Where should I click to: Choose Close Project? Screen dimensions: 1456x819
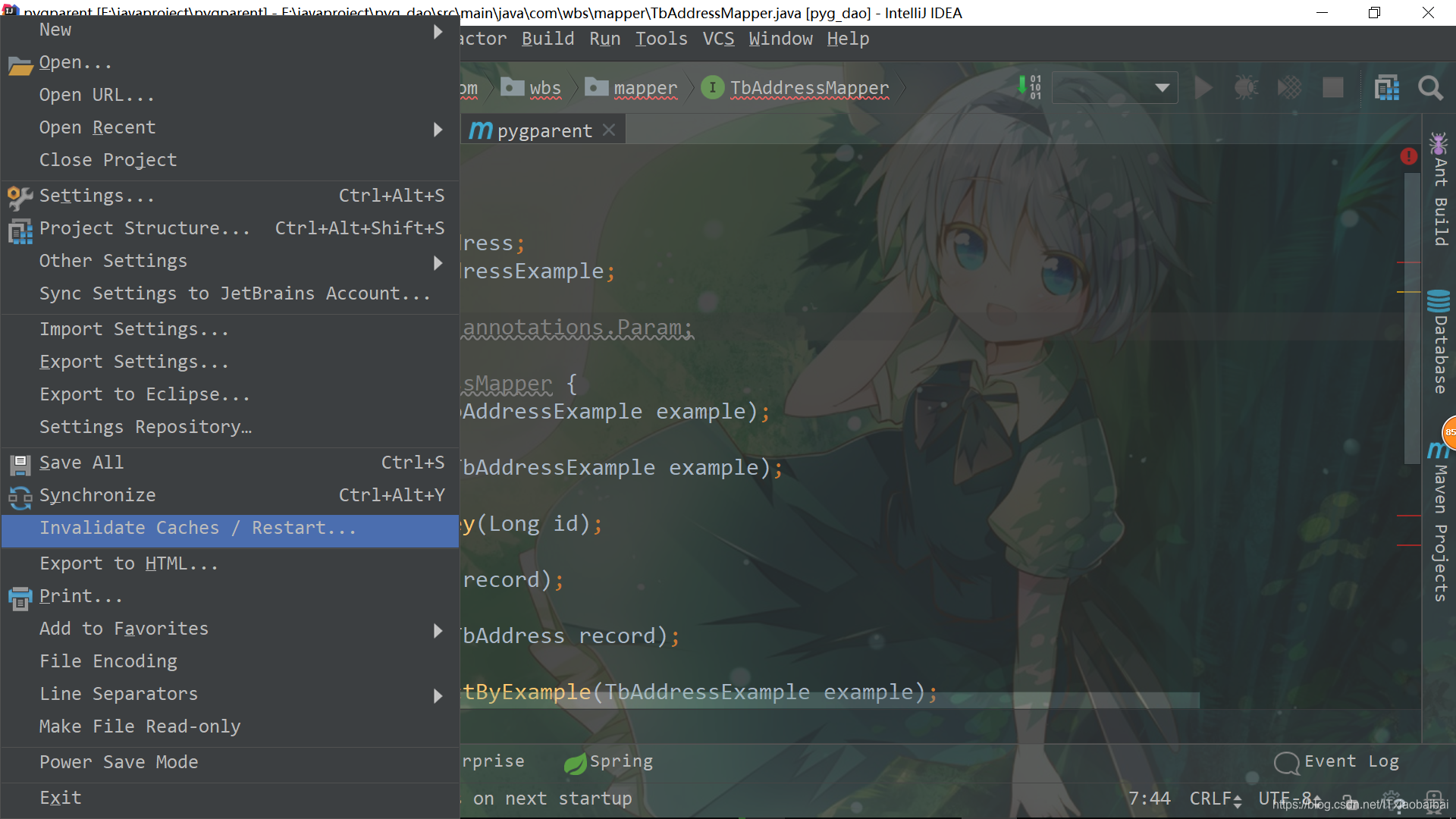tap(230, 160)
